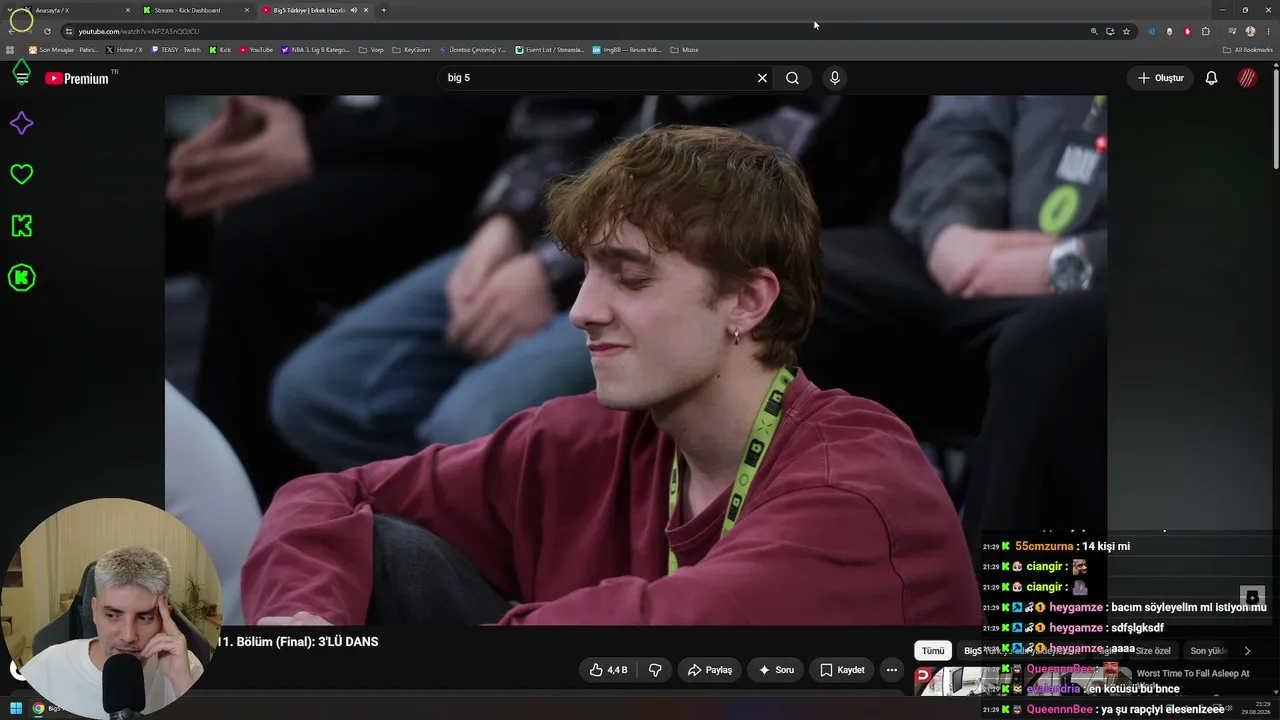
Task: Click the Oluştur create button
Action: coord(1161,78)
